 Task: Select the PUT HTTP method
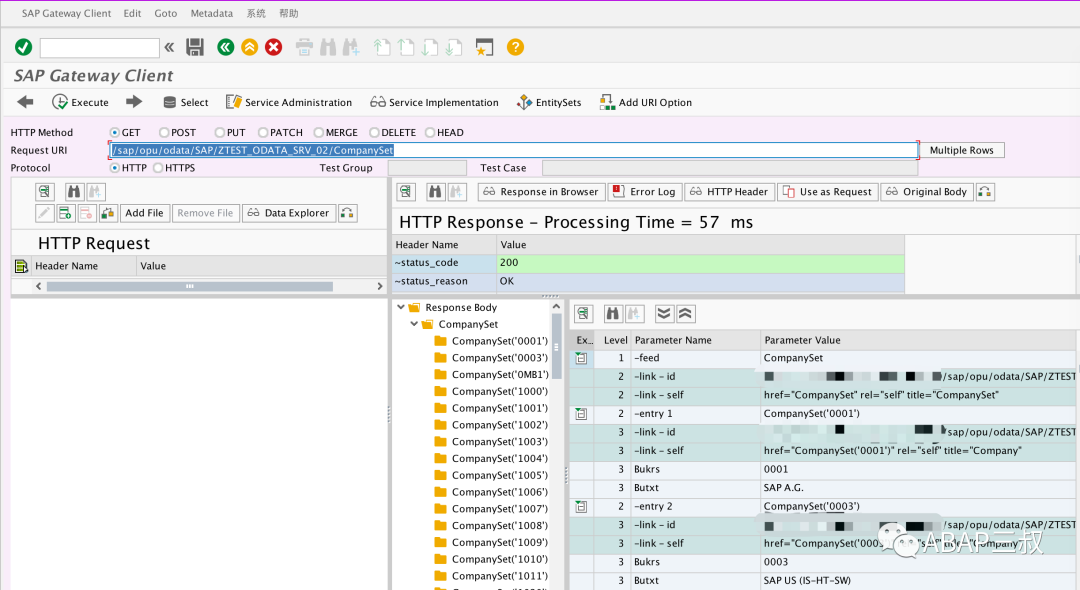pyautogui.click(x=219, y=132)
